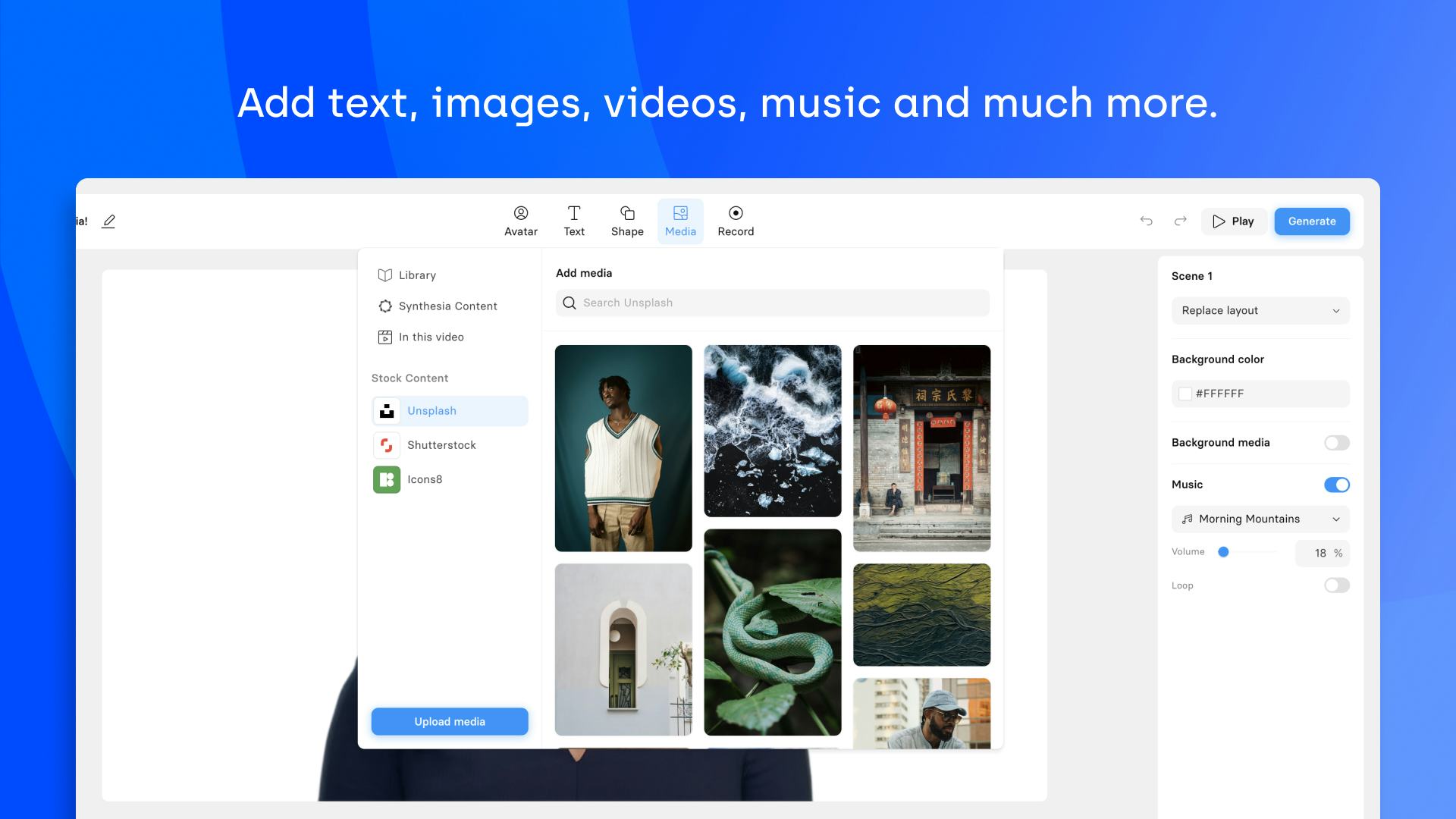Click the redo arrow
Image resolution: width=1456 pixels, height=819 pixels.
pos(1180,221)
